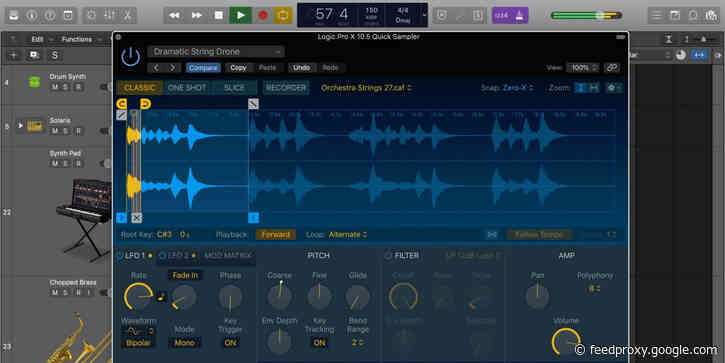Toggle the purple metronome button
Screen dimensions: 725x363
coord(519,15)
